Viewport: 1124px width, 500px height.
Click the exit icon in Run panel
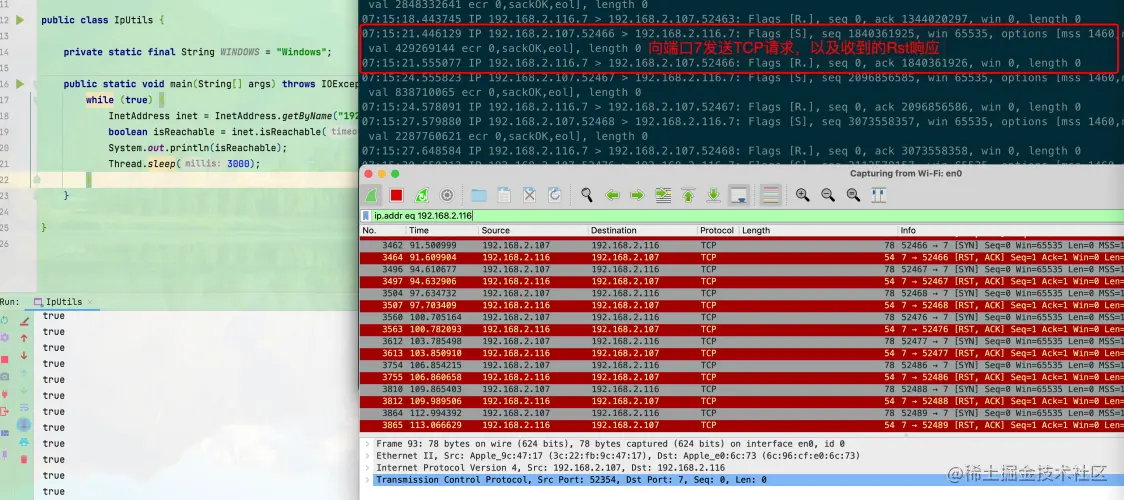click(x=5, y=411)
